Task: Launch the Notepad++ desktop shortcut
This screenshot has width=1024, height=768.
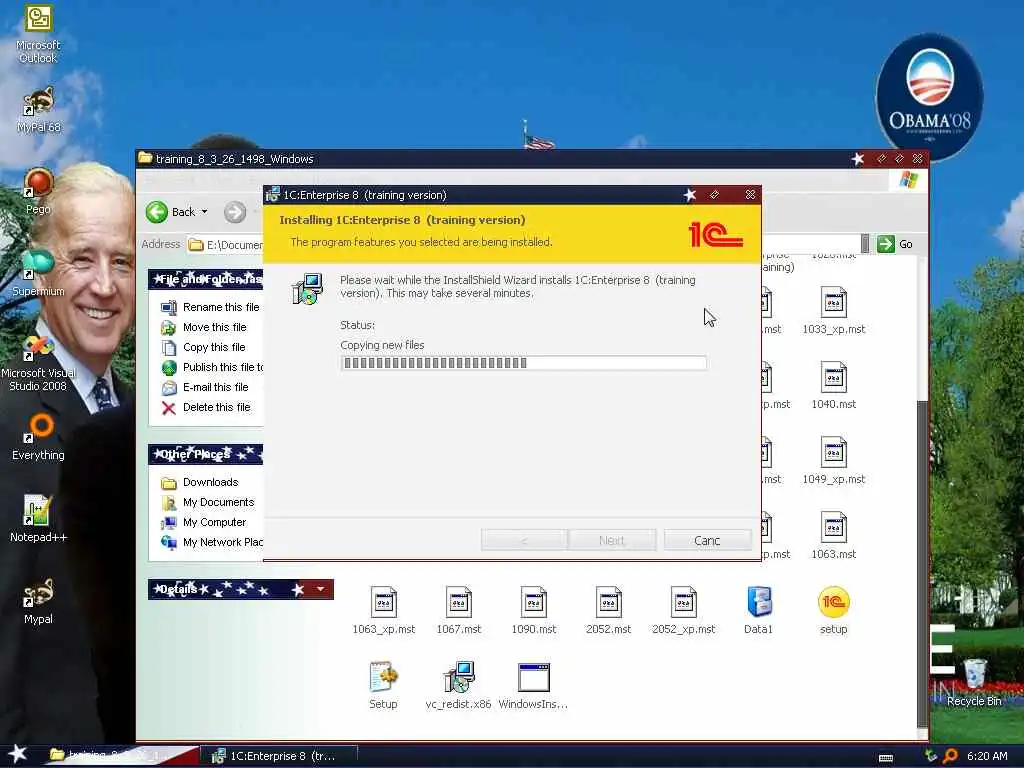Action: [x=38, y=519]
